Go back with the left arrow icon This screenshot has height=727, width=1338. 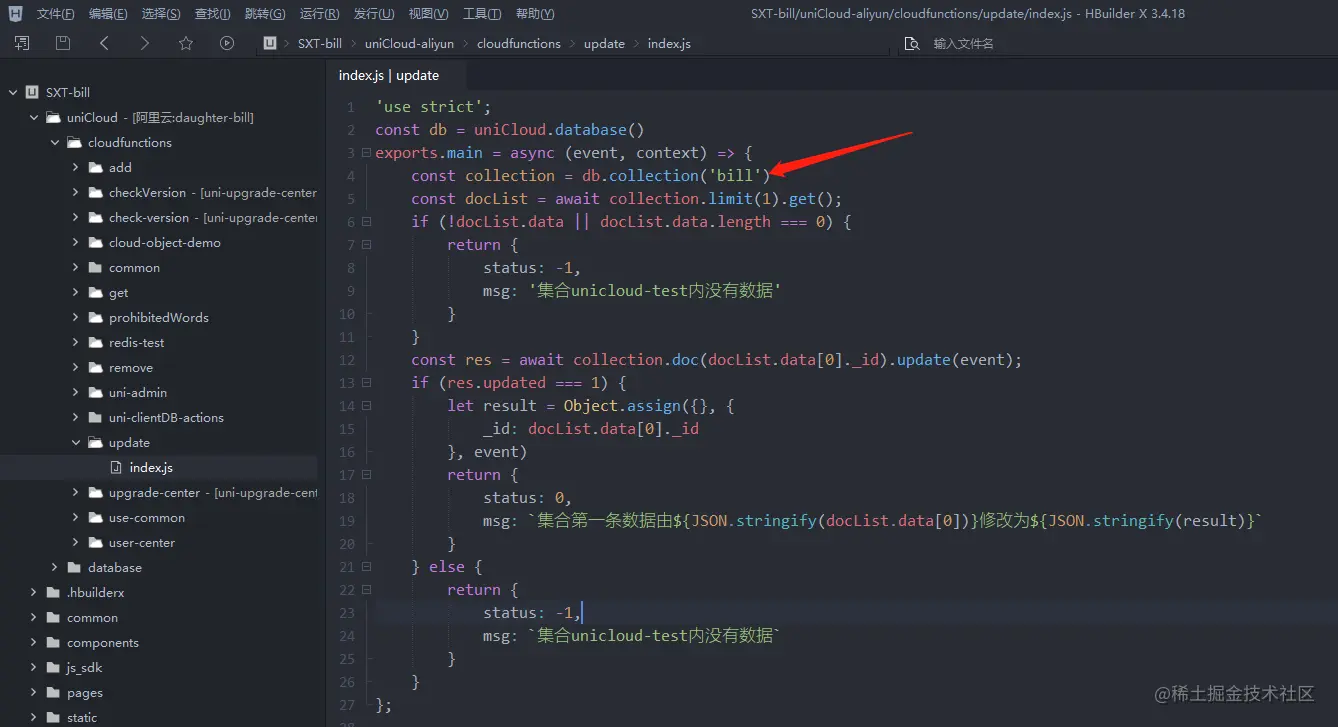tap(104, 43)
